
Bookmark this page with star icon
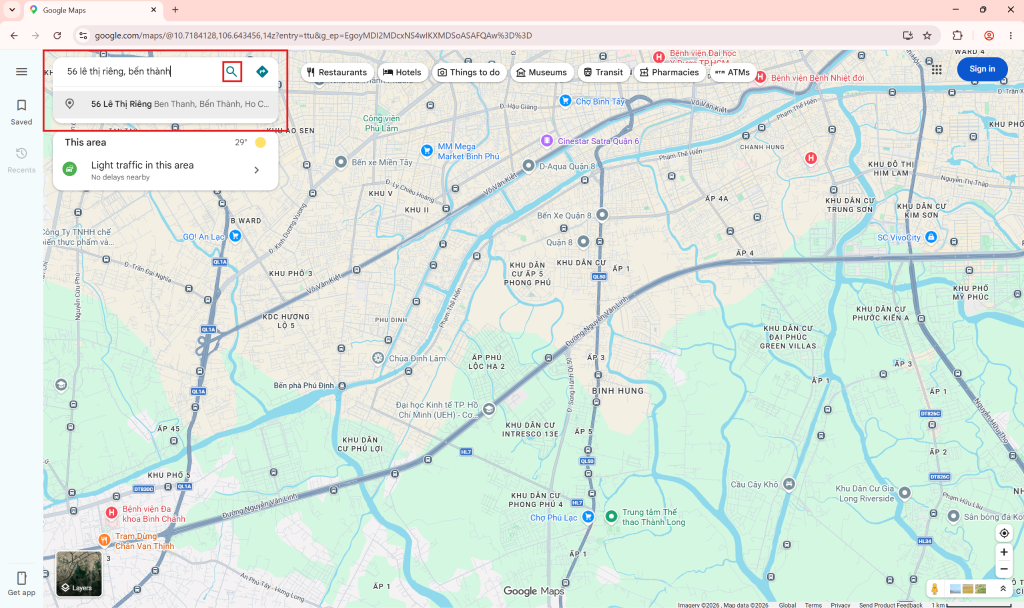pos(927,35)
